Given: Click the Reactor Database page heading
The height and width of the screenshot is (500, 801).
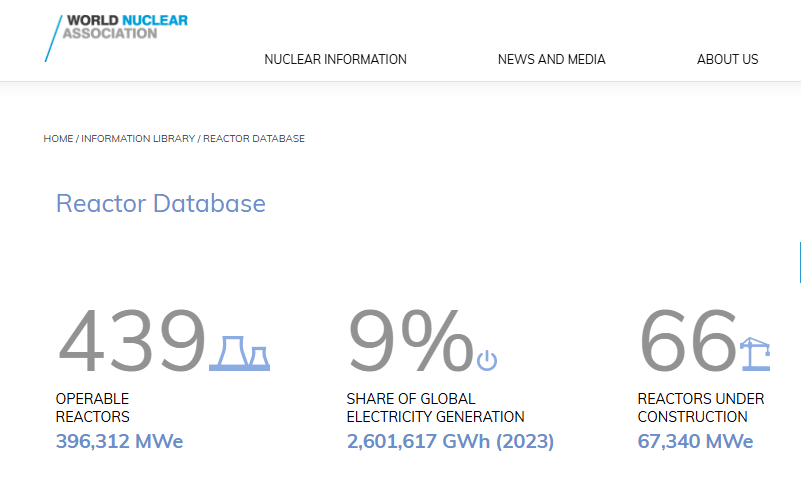Looking at the screenshot, I should coord(161,203).
